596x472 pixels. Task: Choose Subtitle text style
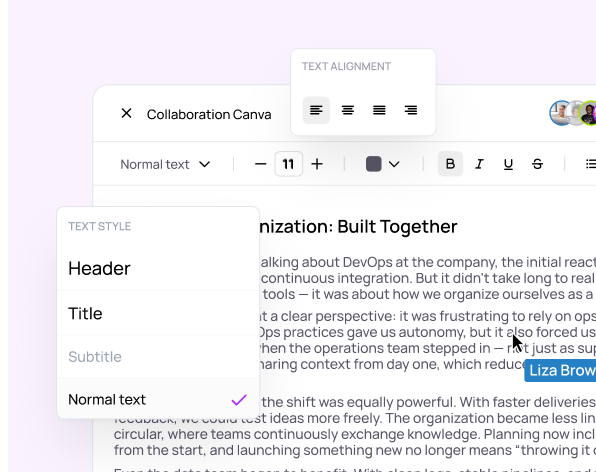click(x=158, y=356)
